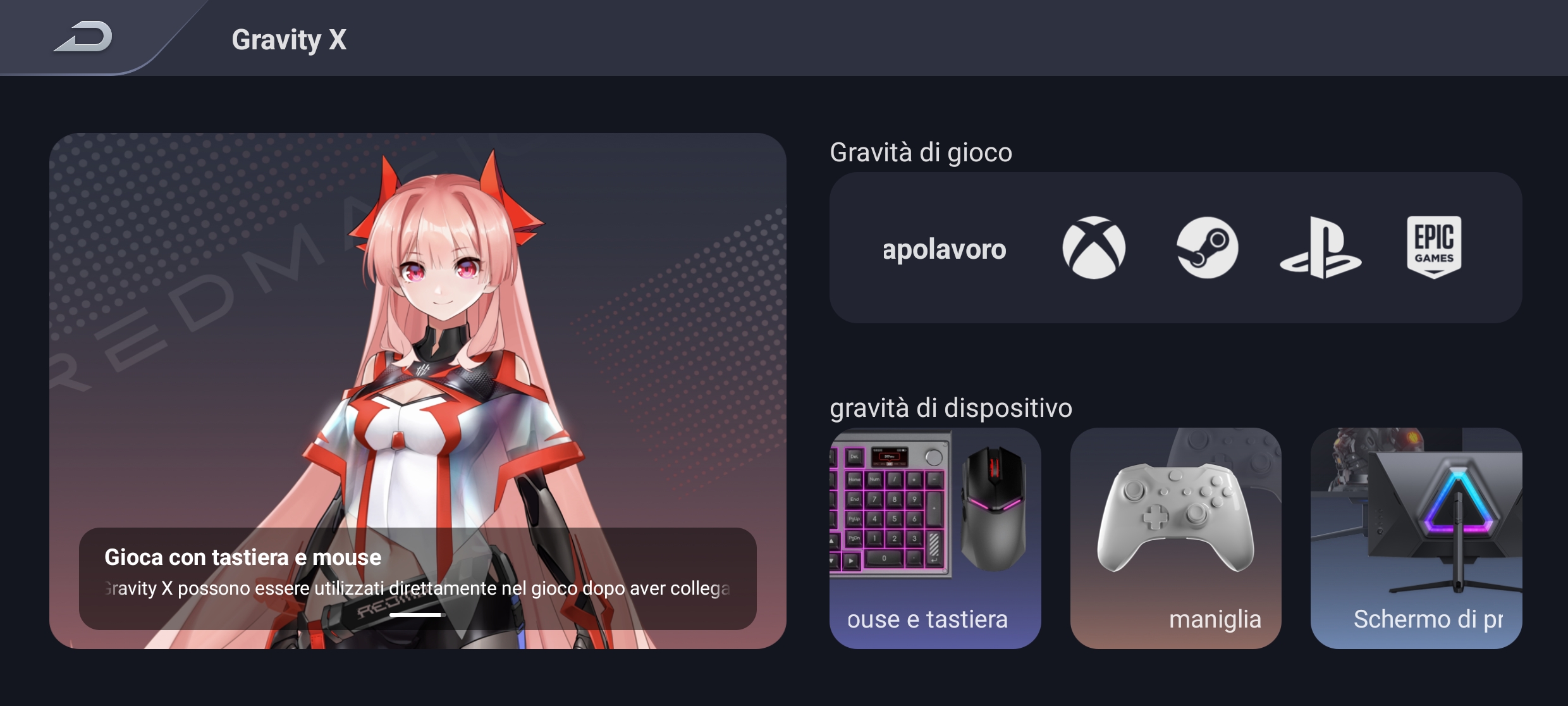Open the Epic Games logo
Image resolution: width=1568 pixels, height=706 pixels.
coord(1434,248)
